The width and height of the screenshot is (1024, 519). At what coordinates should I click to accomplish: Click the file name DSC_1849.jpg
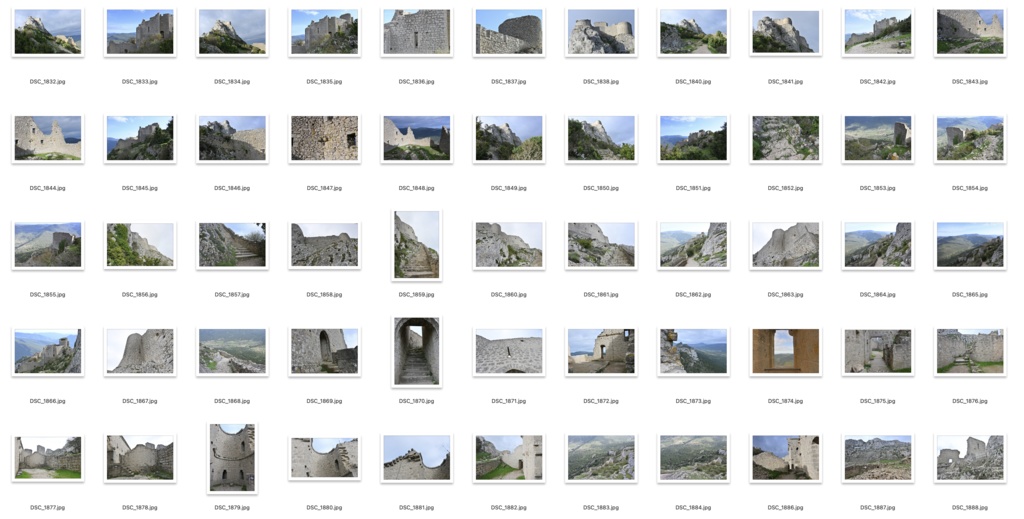509,188
